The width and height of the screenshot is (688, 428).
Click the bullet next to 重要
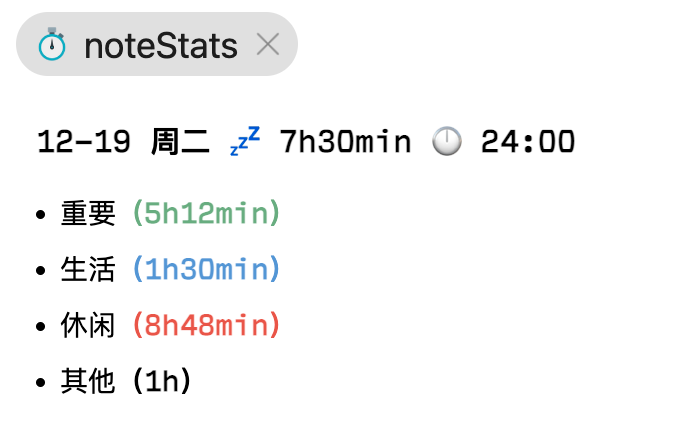(x=41, y=215)
